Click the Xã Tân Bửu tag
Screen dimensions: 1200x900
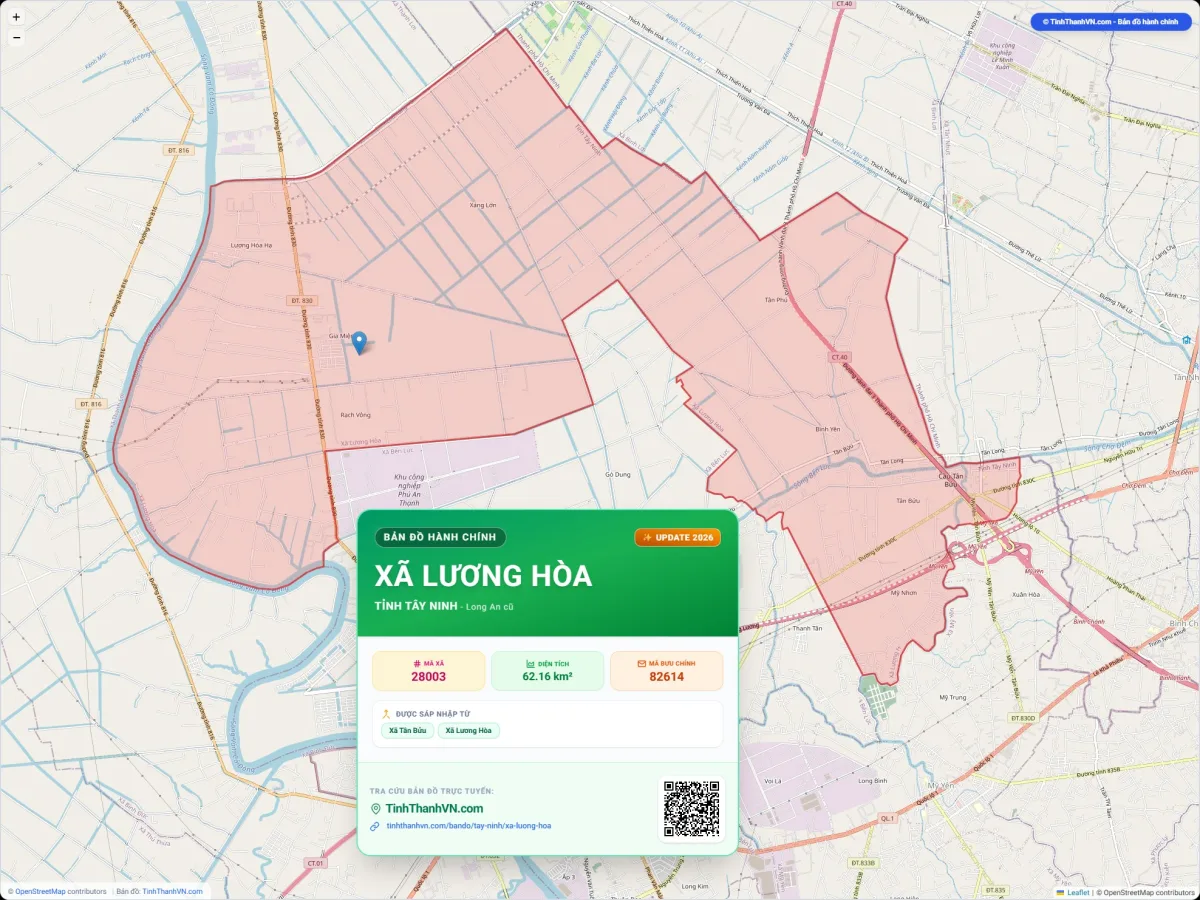[x=407, y=731]
